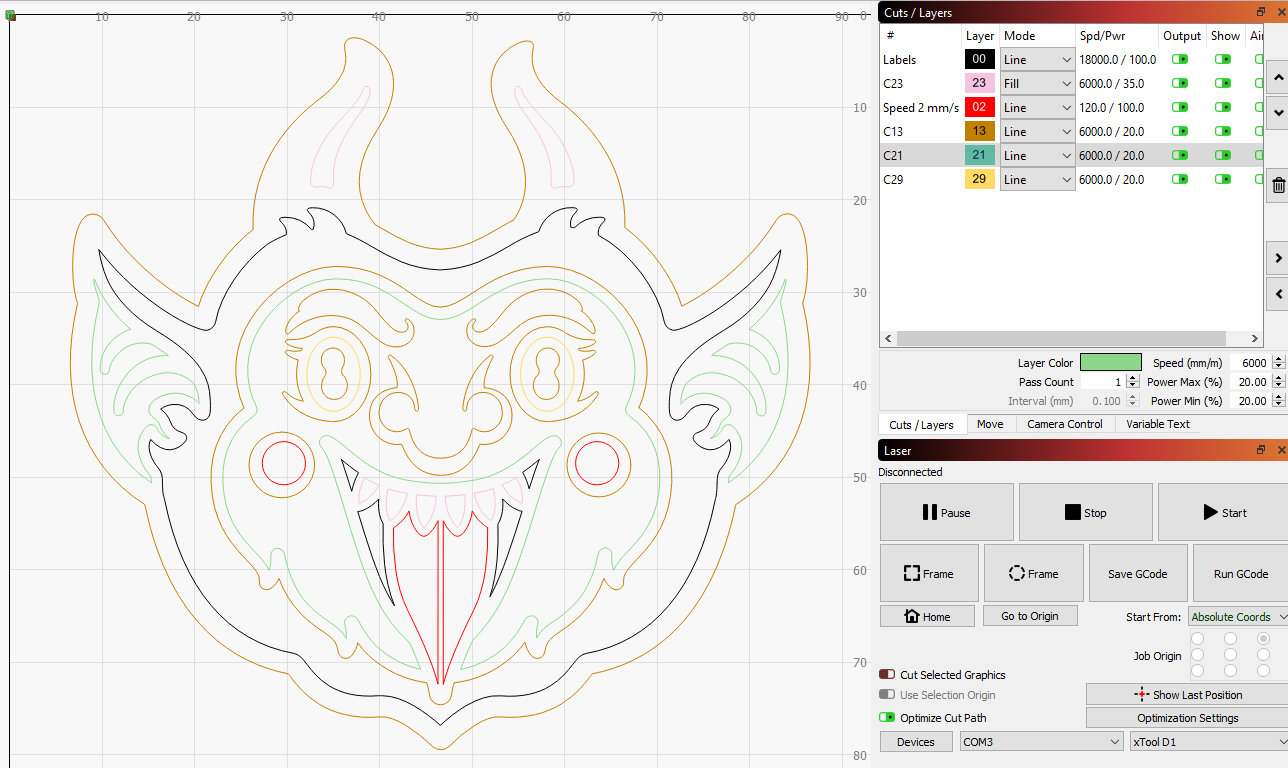1288x768 pixels.
Task: Click the circular rubber-band Frame button
Action: [1033, 573]
